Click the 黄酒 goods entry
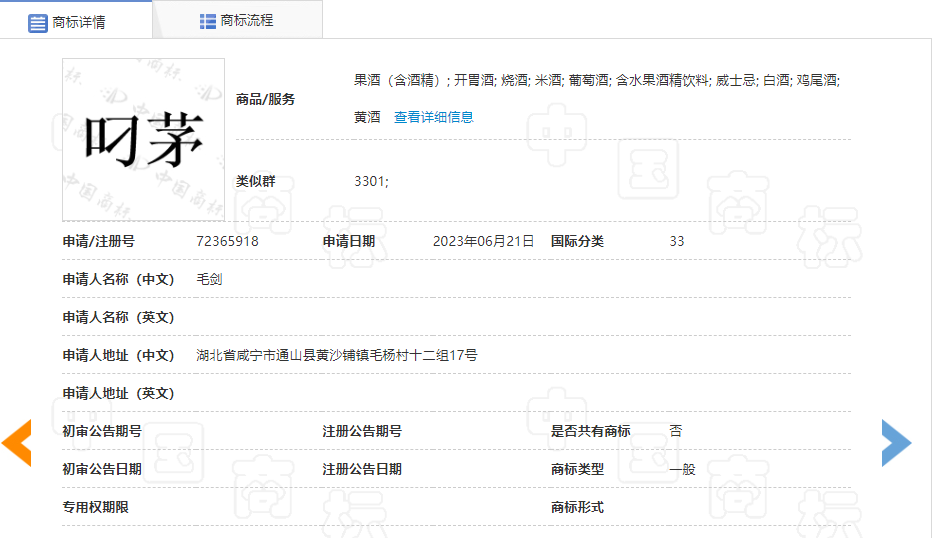 pos(367,117)
